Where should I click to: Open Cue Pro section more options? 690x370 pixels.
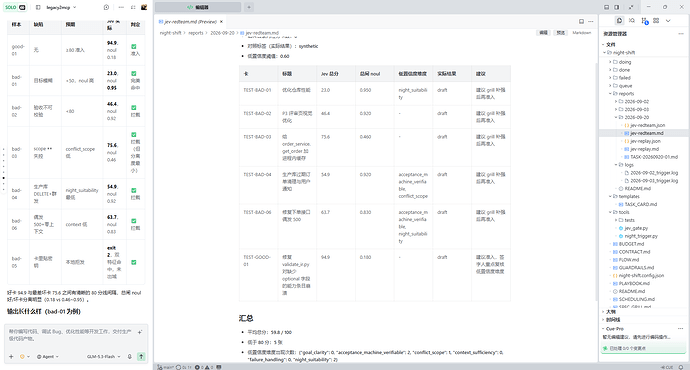681,329
